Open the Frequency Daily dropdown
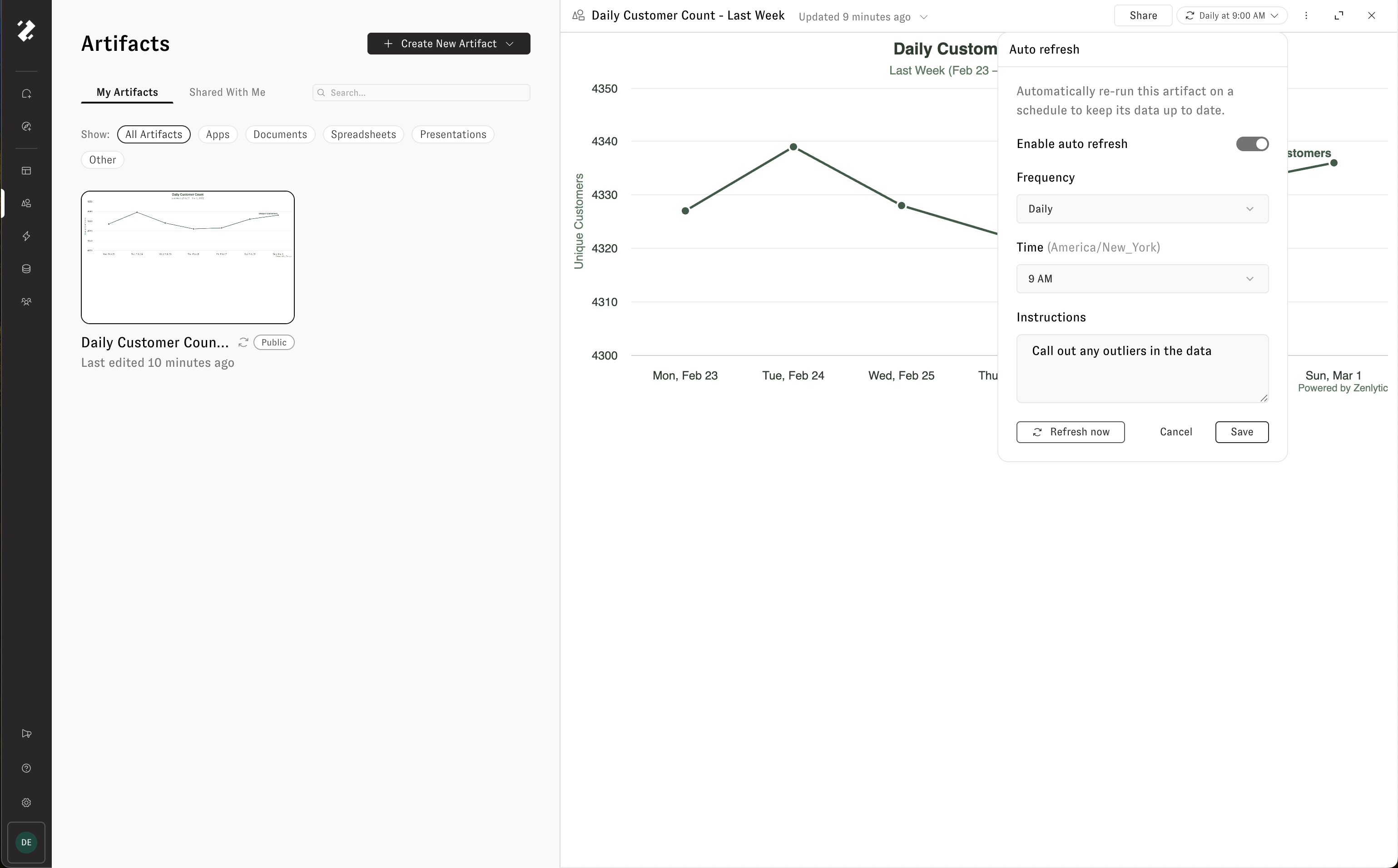Screen dimensions: 1398x868 click(1142, 209)
